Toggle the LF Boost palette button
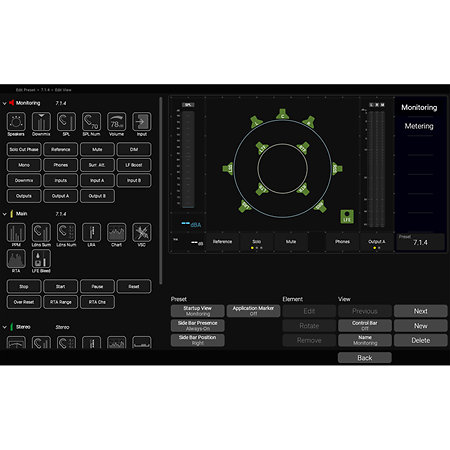450x450 pixels. pyautogui.click(x=134, y=165)
